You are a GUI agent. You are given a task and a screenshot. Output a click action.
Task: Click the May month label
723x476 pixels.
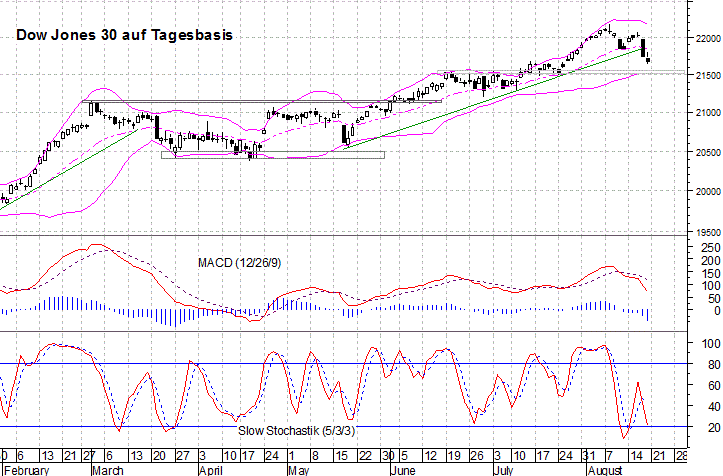[298, 470]
